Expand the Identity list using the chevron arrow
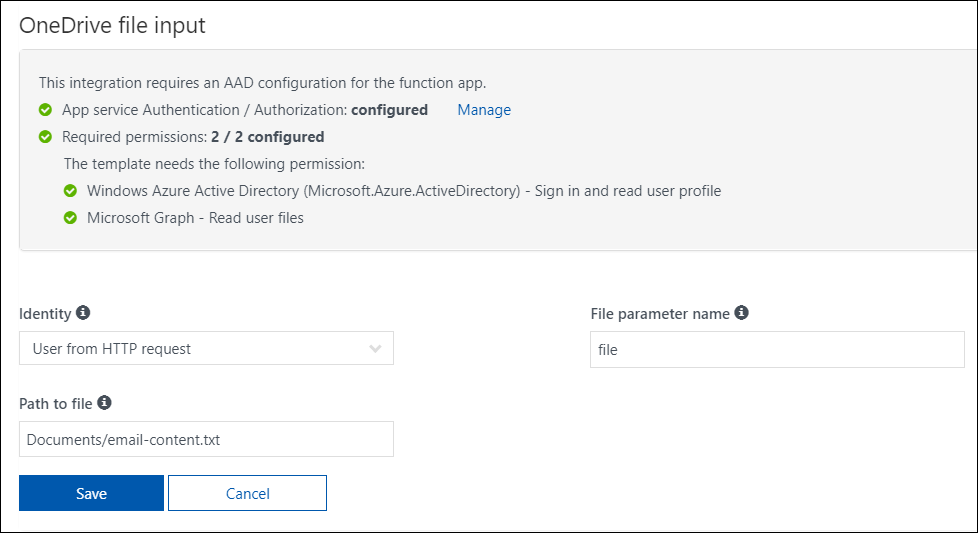This screenshot has width=978, height=533. (375, 349)
